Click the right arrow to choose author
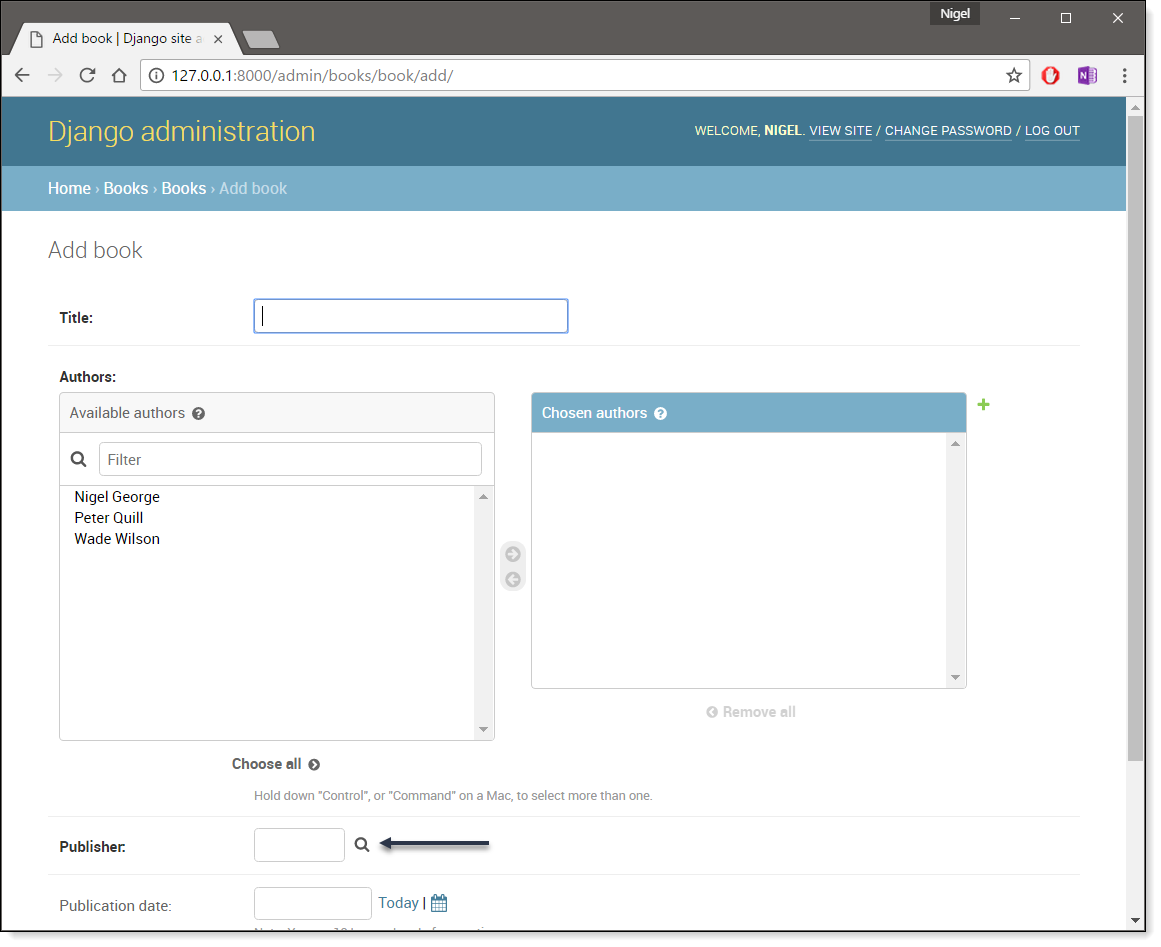 (x=513, y=555)
